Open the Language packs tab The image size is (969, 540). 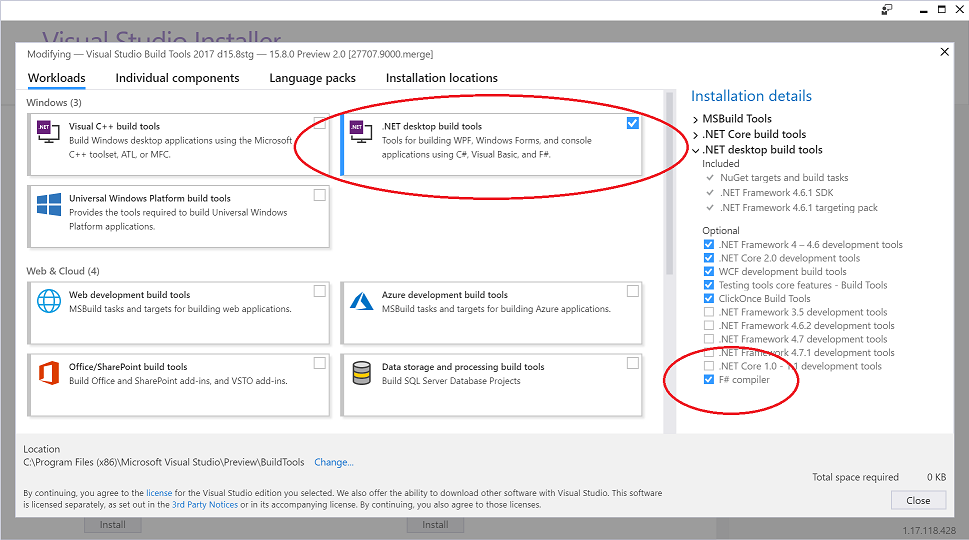tap(313, 78)
